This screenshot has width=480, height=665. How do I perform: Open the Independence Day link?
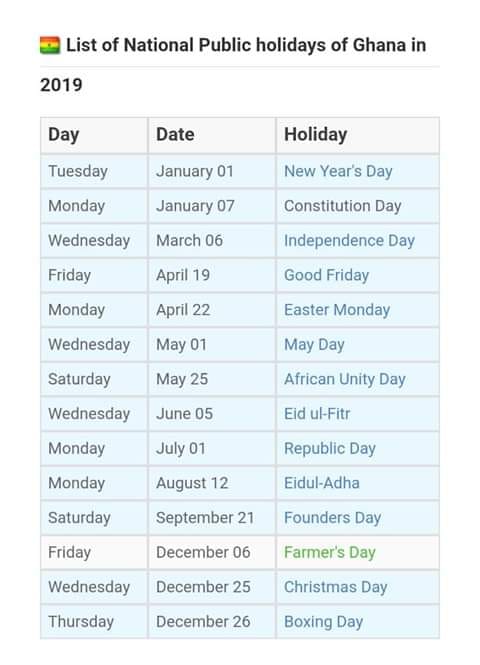click(349, 240)
